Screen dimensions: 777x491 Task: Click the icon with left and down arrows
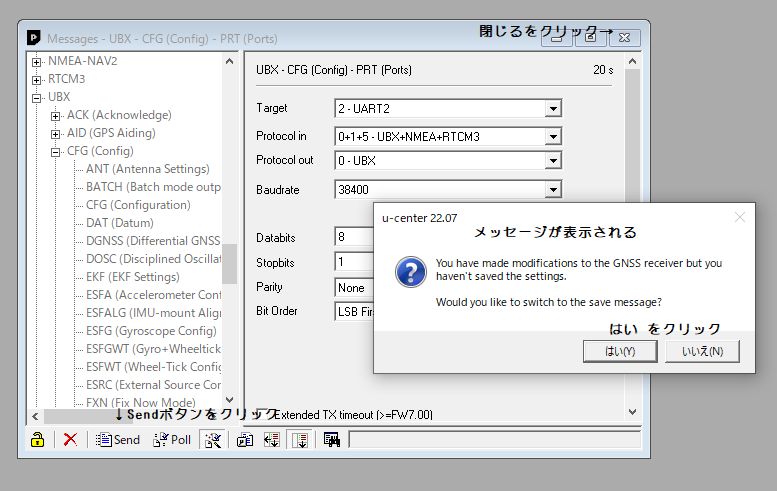point(272,439)
